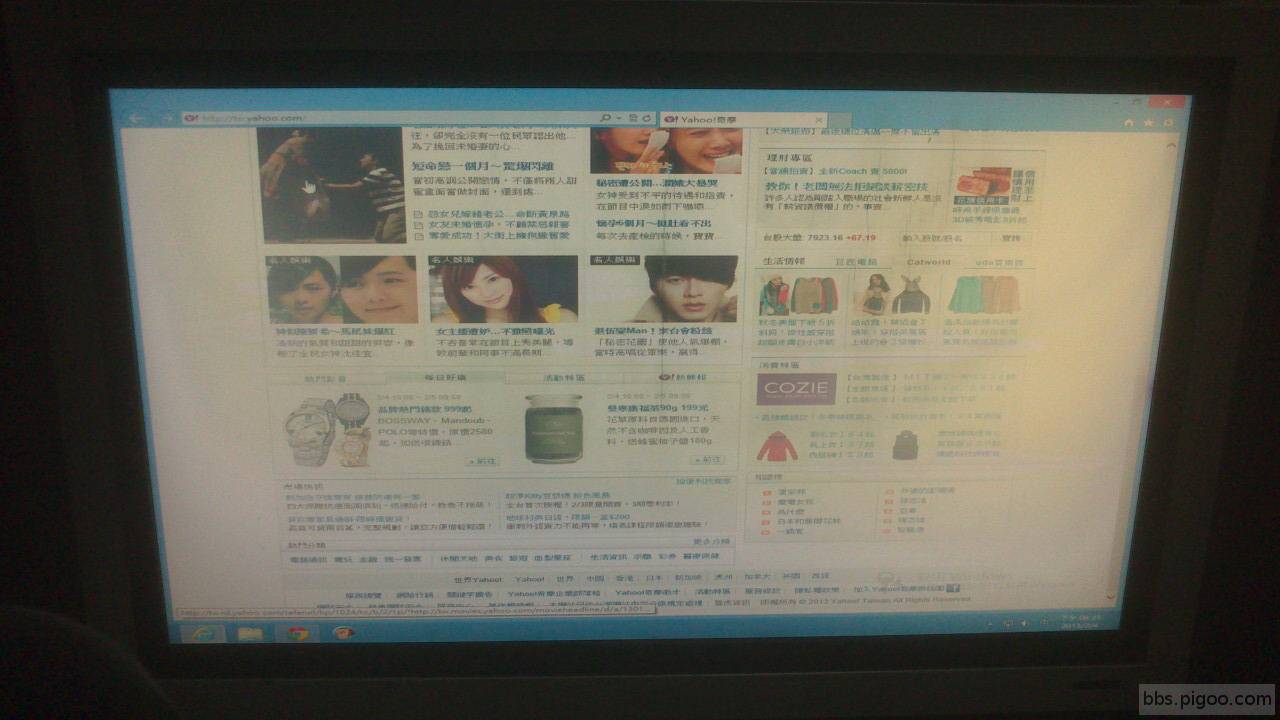The height and width of the screenshot is (720, 1280).
Task: Click the 服務總覽 footer link
Action: [364, 594]
